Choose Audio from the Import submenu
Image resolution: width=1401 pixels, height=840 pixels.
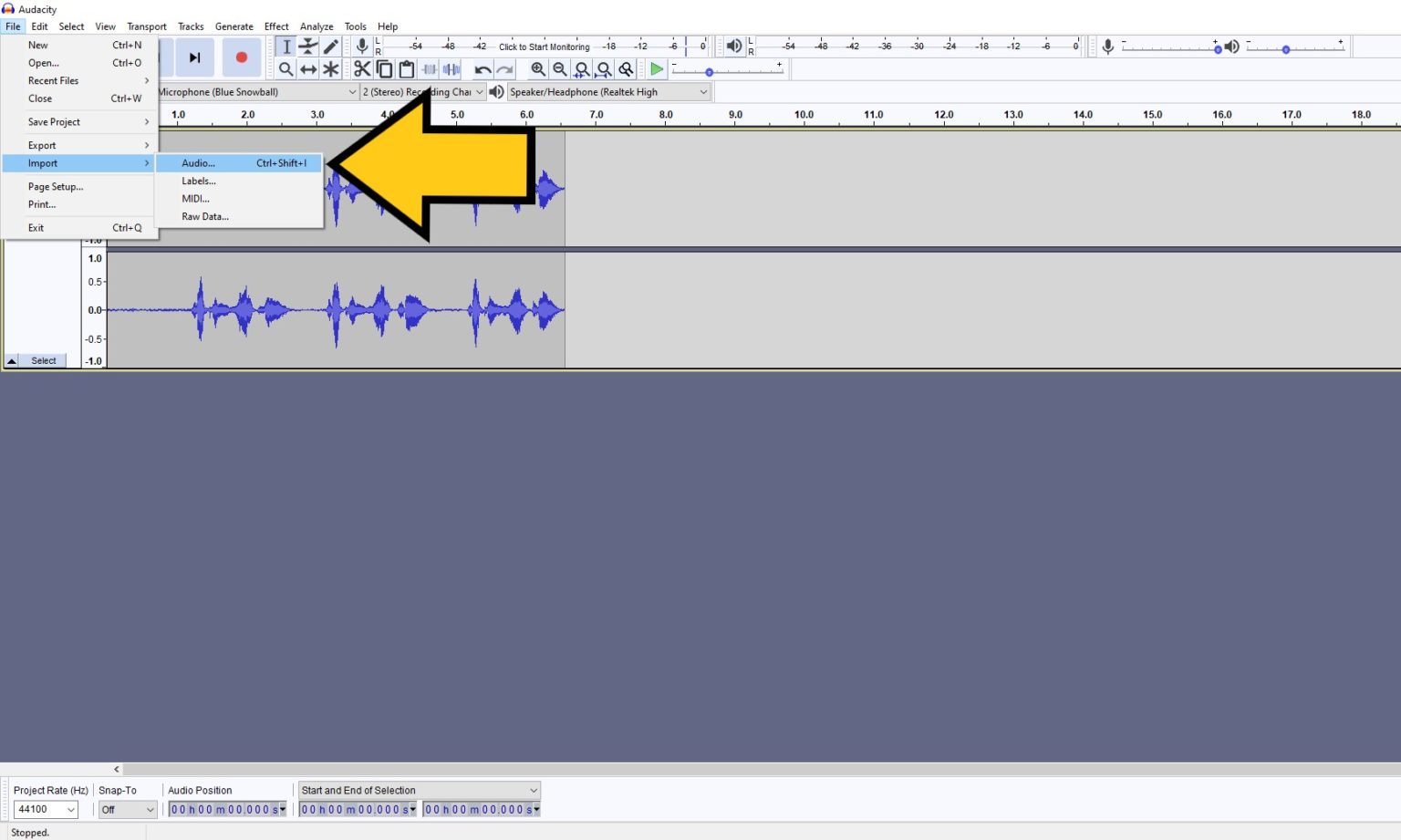pyautogui.click(x=198, y=162)
